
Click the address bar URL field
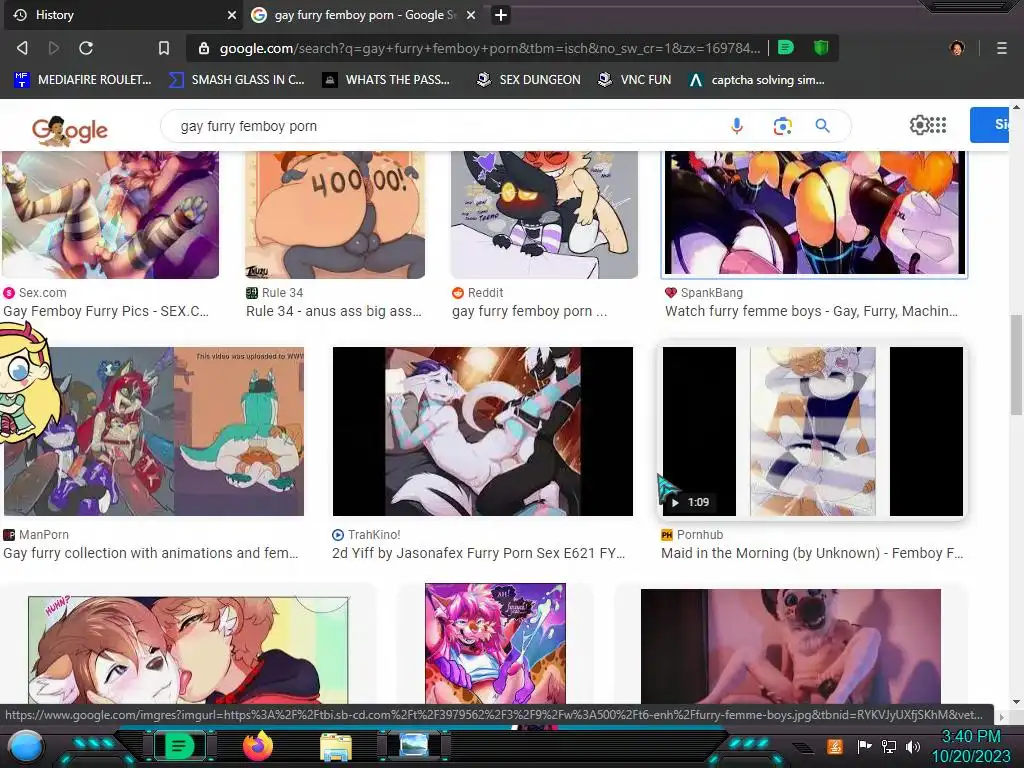coord(490,48)
